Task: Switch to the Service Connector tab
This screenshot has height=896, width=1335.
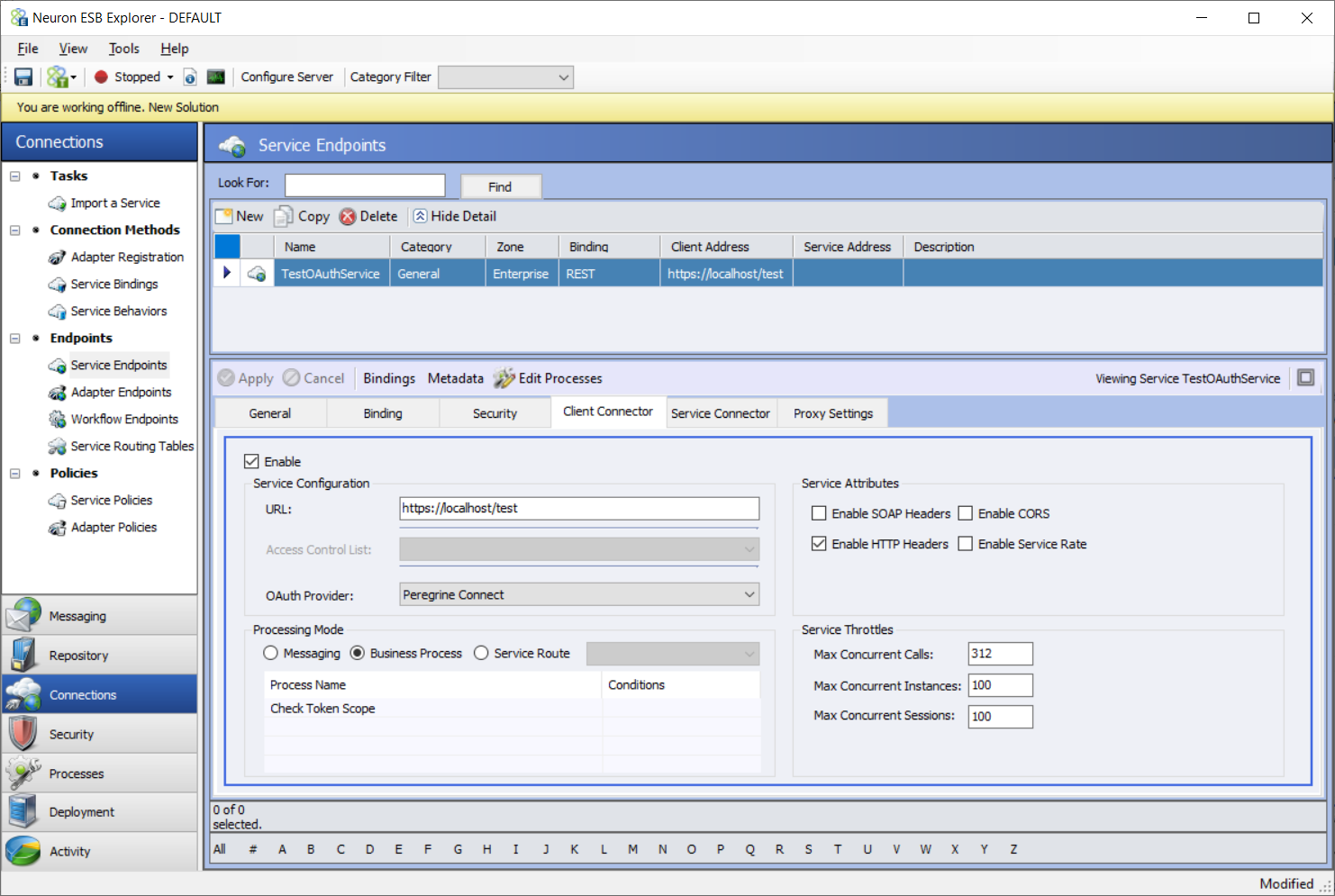Action: coord(721,413)
